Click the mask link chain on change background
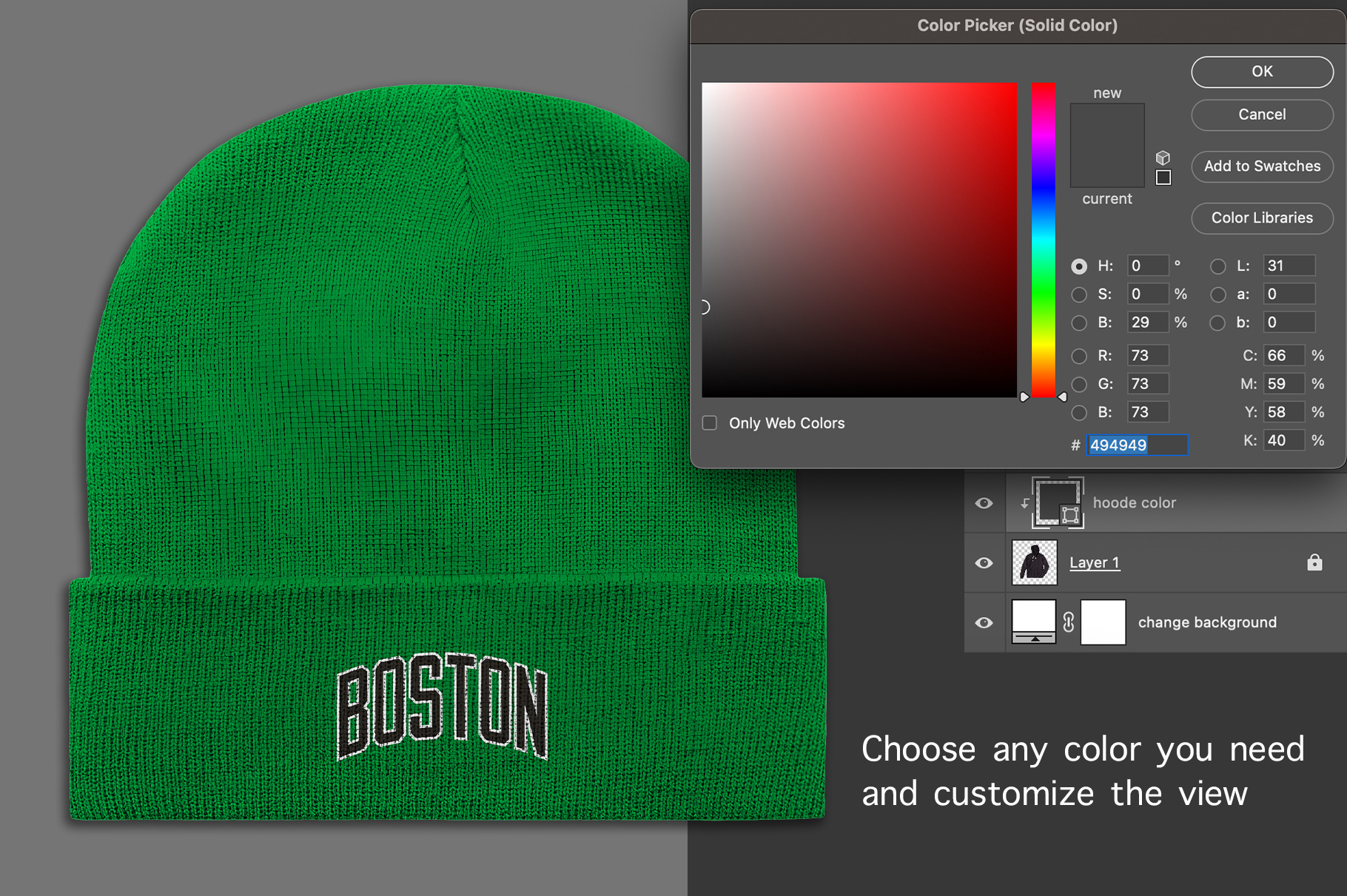The image size is (1347, 896). click(x=1068, y=622)
